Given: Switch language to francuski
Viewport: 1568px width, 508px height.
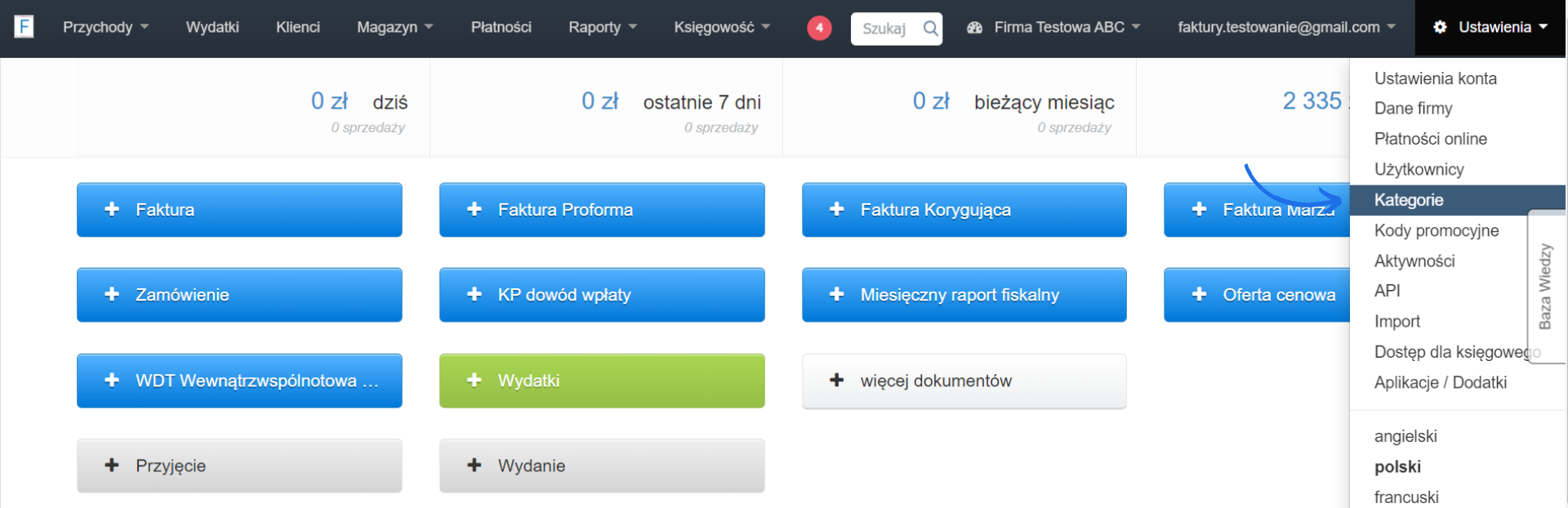Looking at the screenshot, I should pyautogui.click(x=1406, y=497).
